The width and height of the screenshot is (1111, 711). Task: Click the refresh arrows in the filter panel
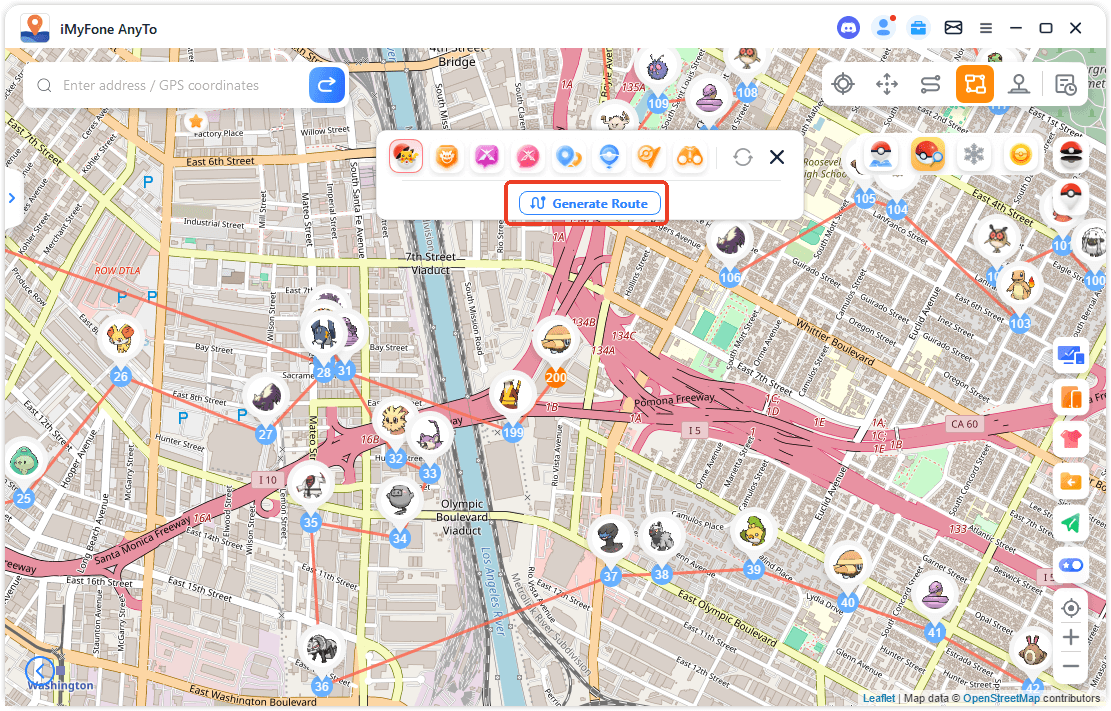[742, 157]
